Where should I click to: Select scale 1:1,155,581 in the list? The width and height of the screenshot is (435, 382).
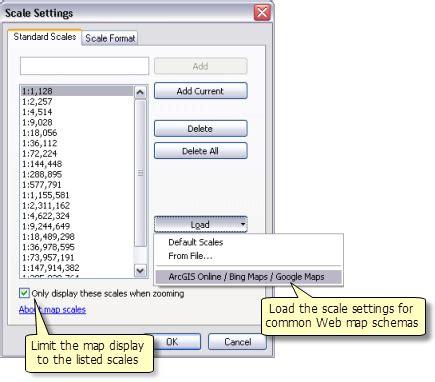pyautogui.click(x=77, y=195)
